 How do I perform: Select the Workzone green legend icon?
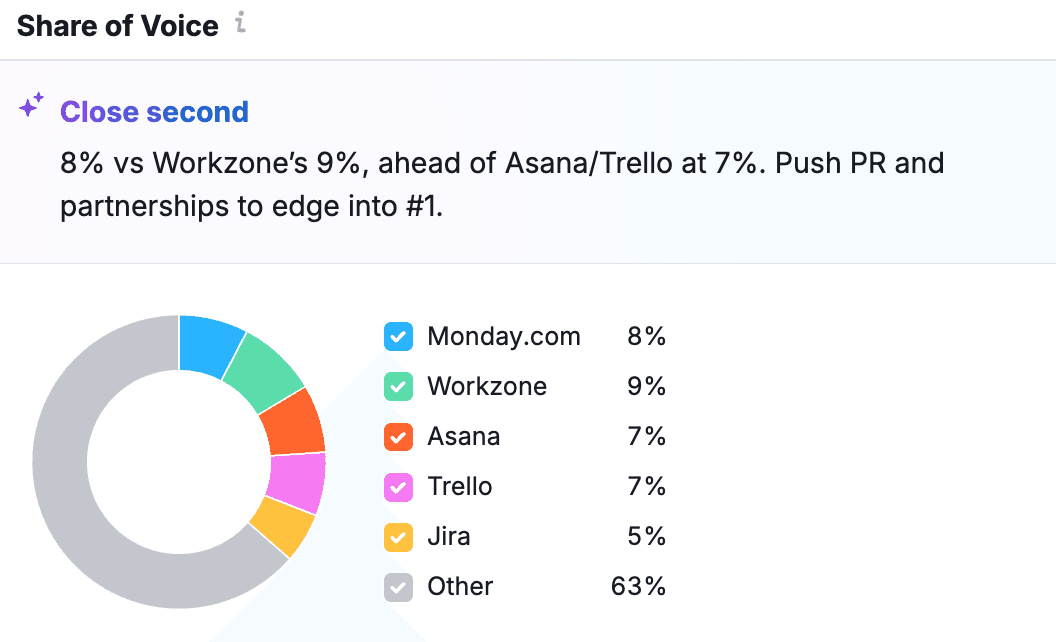[x=398, y=387]
